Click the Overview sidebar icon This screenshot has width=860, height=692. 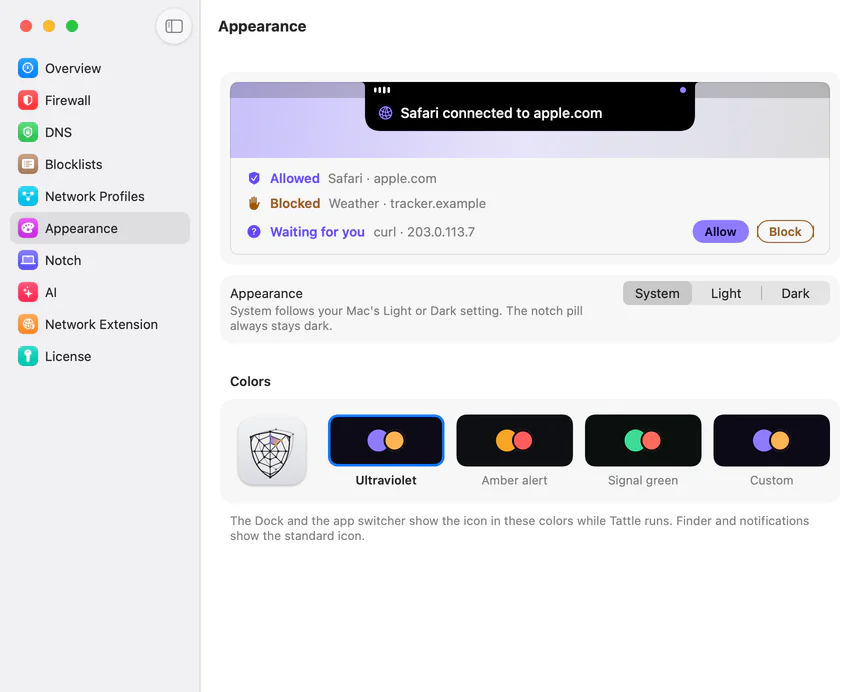coord(28,69)
